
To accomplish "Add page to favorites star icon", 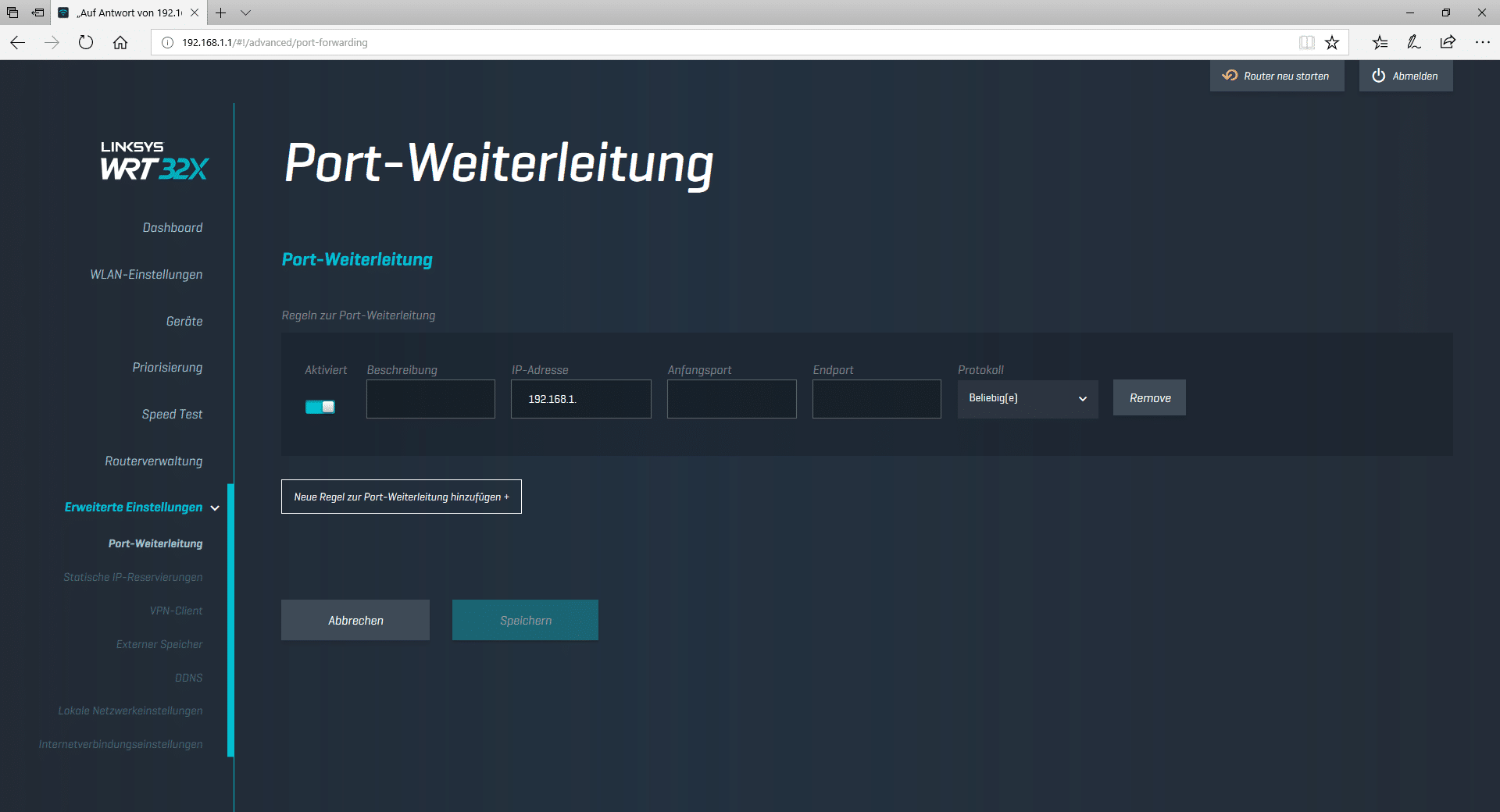I will pyautogui.click(x=1332, y=42).
